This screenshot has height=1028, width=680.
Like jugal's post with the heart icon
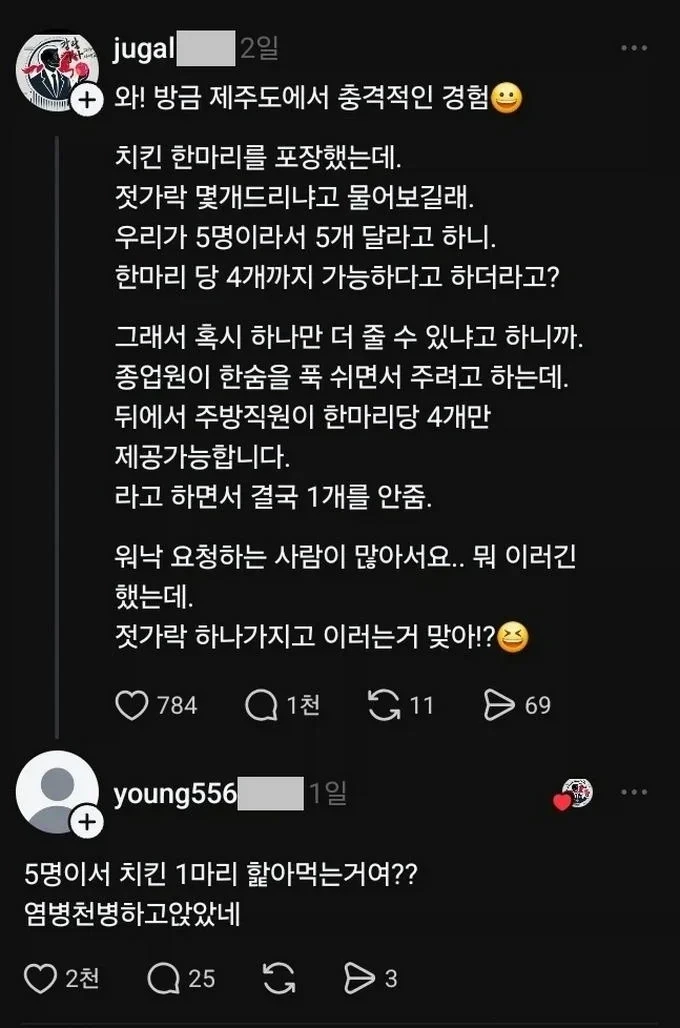coord(132,705)
